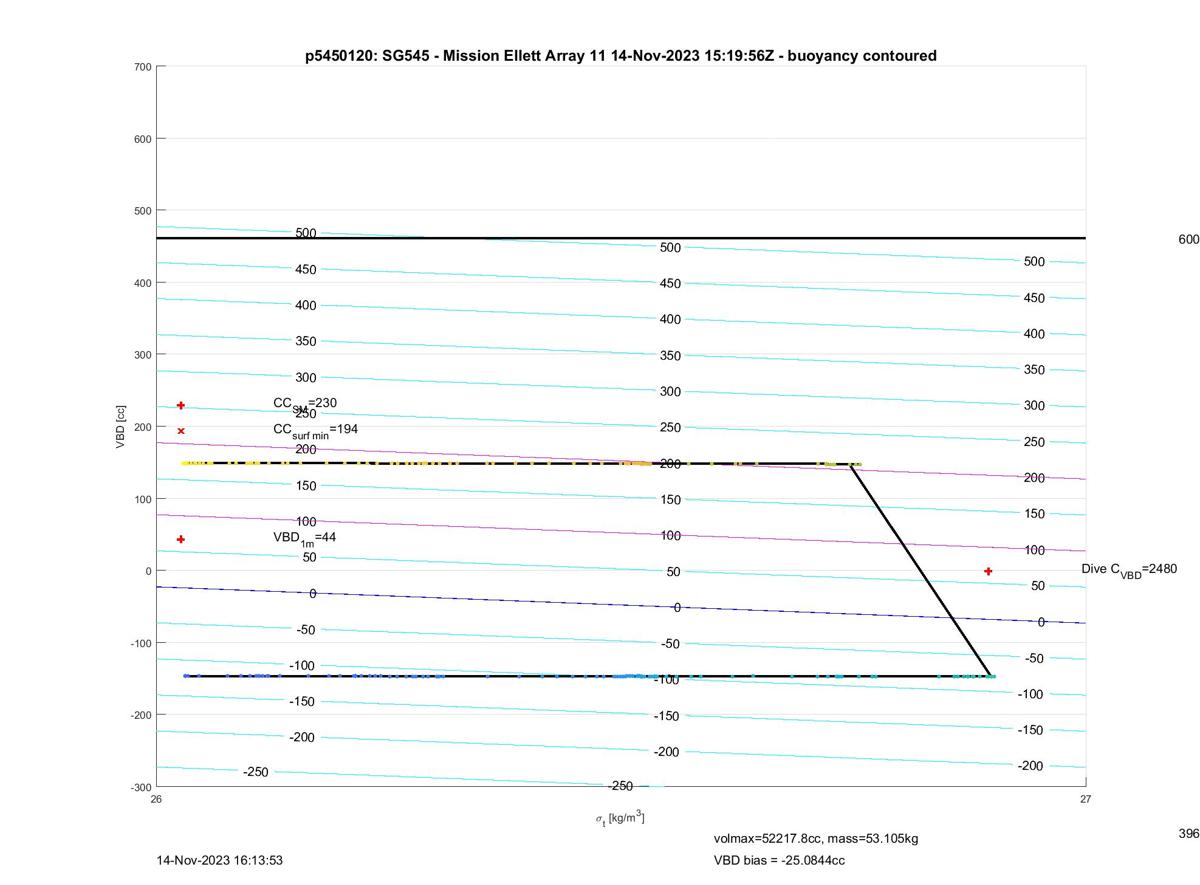Screen dimensions: 1200x885
Task: Click the x-axis tick label 26
Action: pos(156,799)
